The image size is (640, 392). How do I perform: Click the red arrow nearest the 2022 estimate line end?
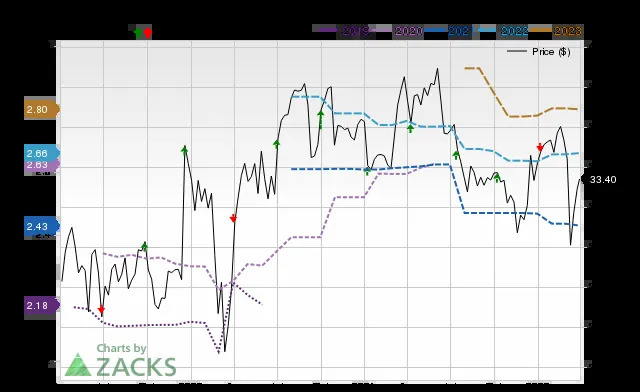[x=540, y=147]
